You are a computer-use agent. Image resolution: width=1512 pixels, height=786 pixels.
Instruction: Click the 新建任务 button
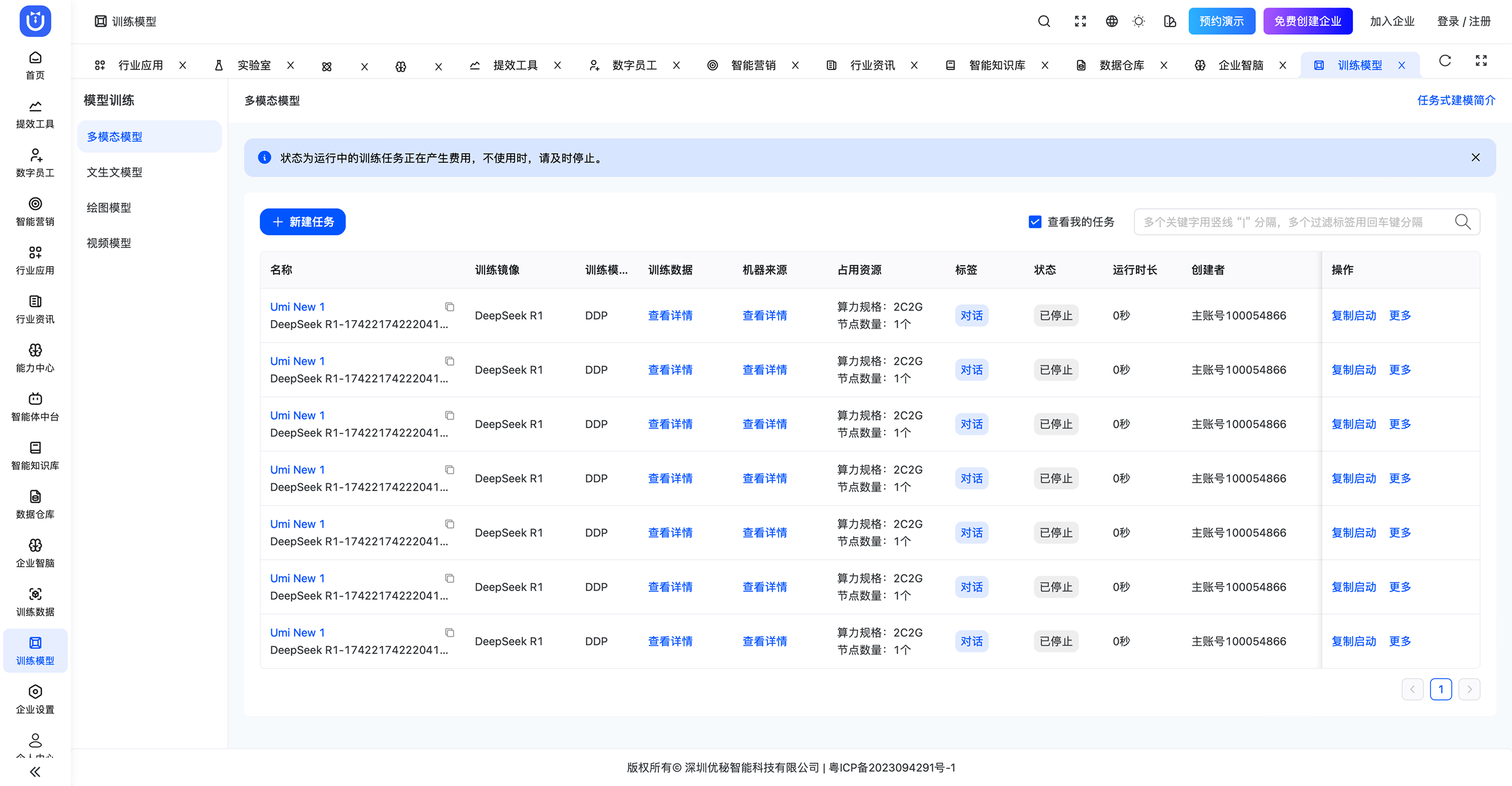pyautogui.click(x=302, y=222)
